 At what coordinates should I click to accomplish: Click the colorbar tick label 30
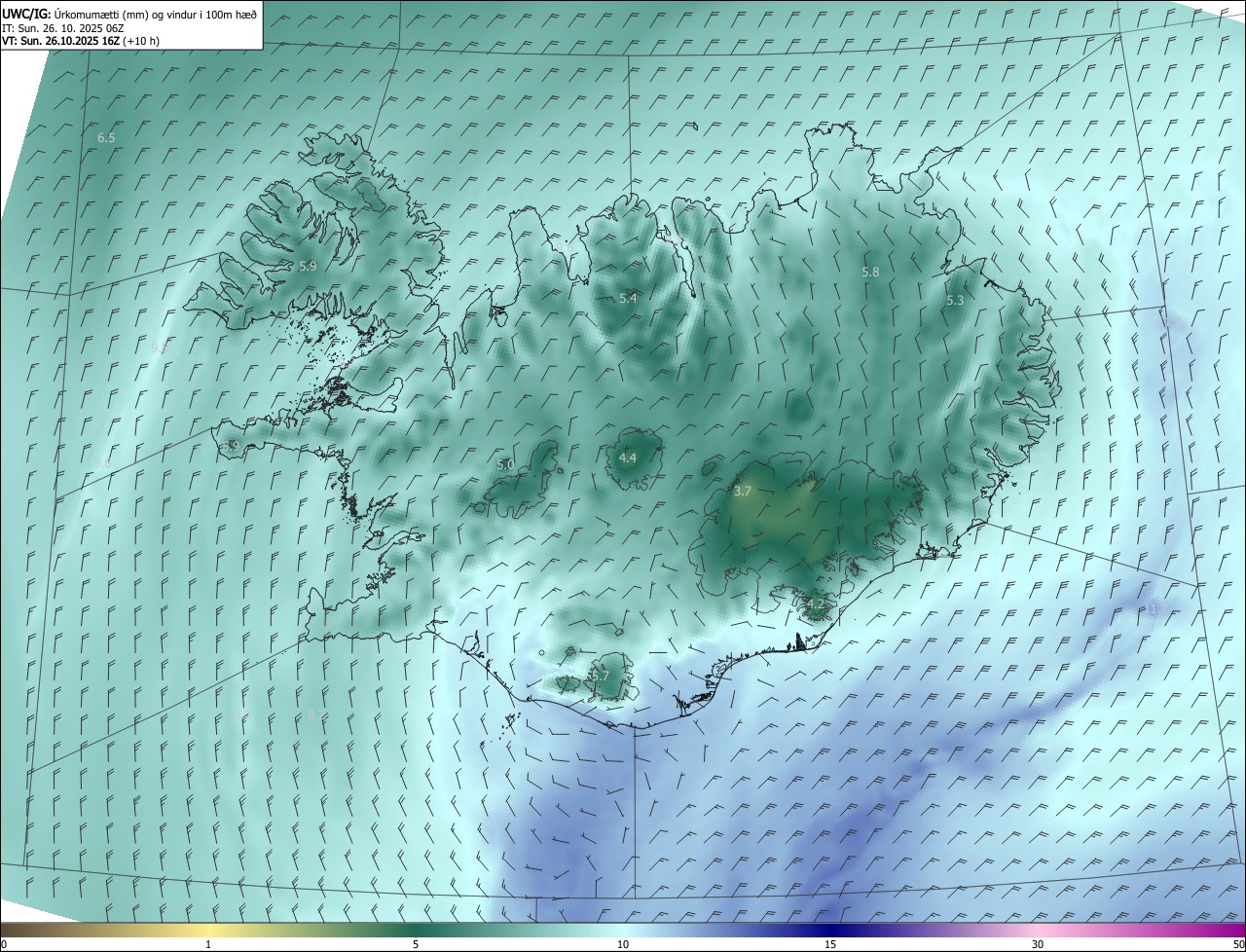[1038, 944]
